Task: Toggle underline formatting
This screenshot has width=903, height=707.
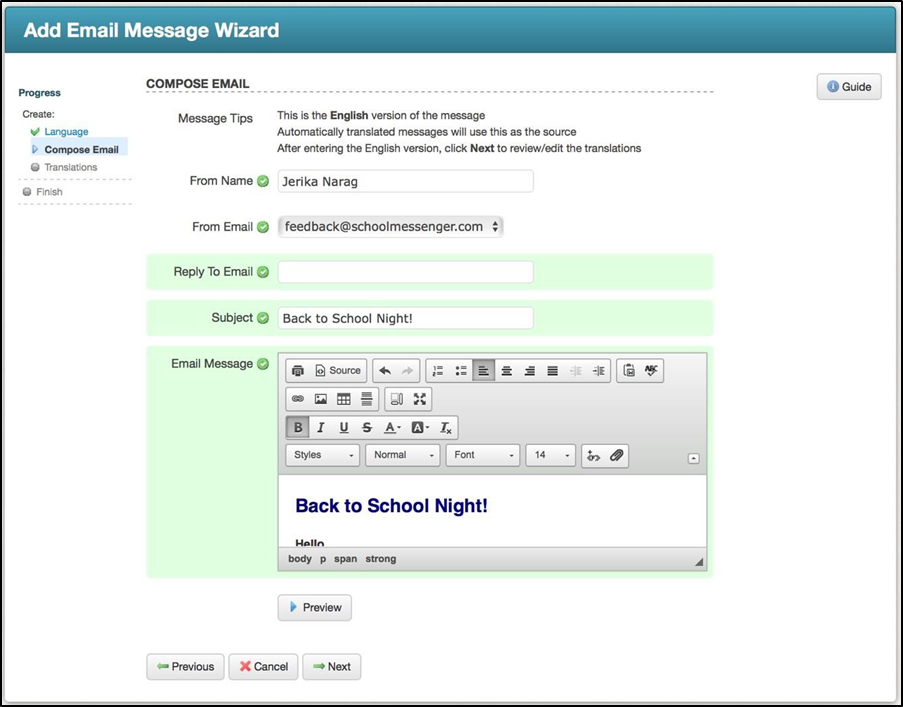Action: (x=344, y=428)
